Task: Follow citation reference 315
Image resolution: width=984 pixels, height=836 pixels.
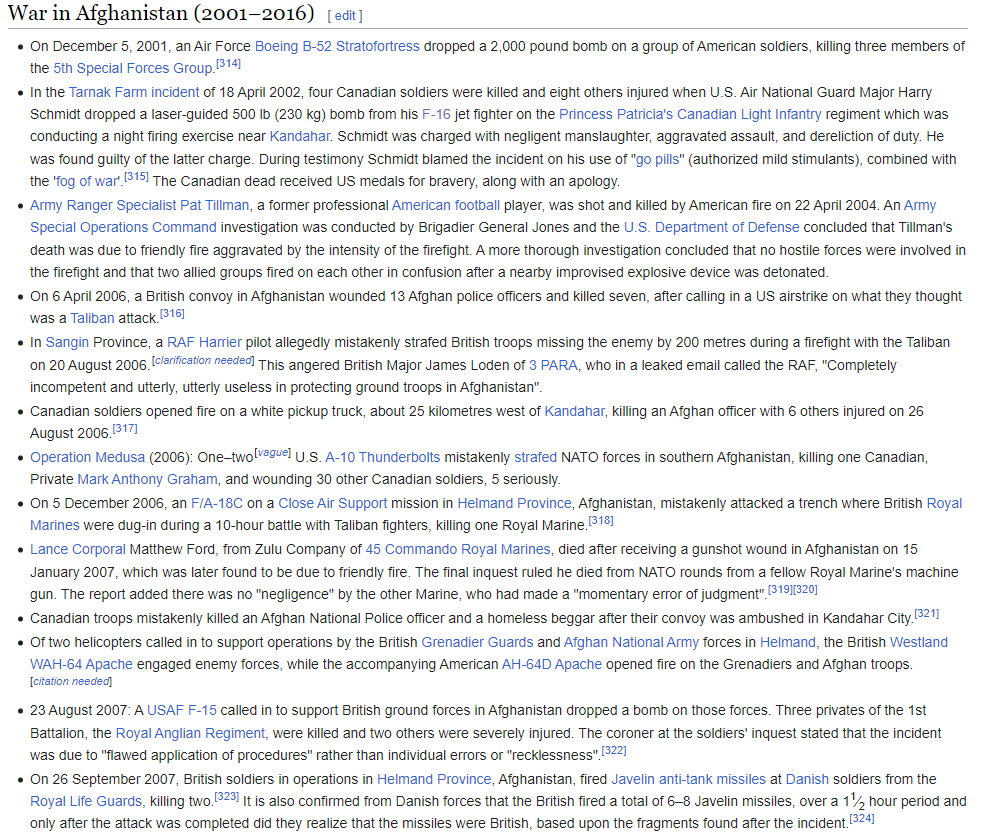Action: point(136,176)
